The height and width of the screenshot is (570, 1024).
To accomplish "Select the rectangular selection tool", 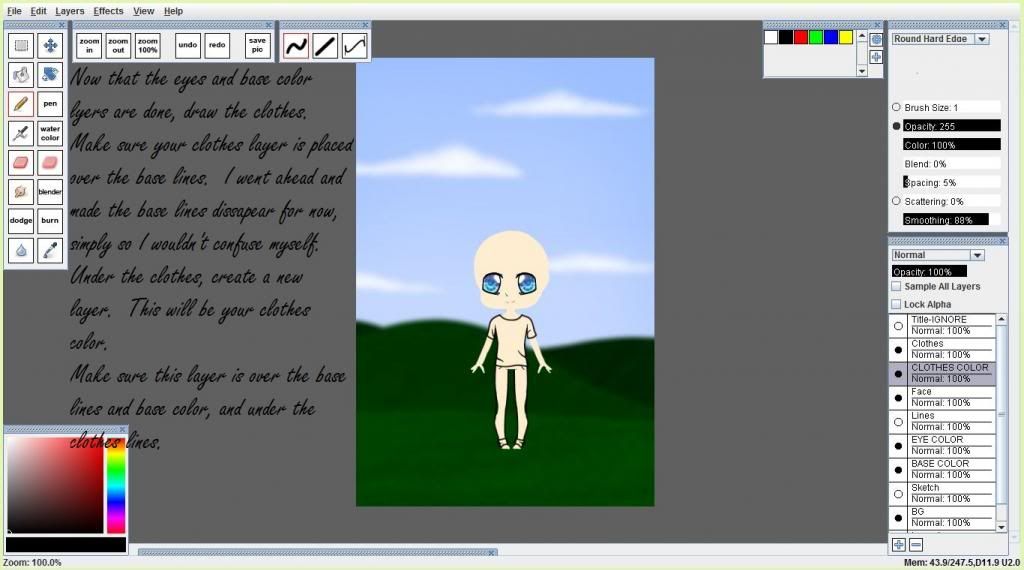I will (20, 45).
